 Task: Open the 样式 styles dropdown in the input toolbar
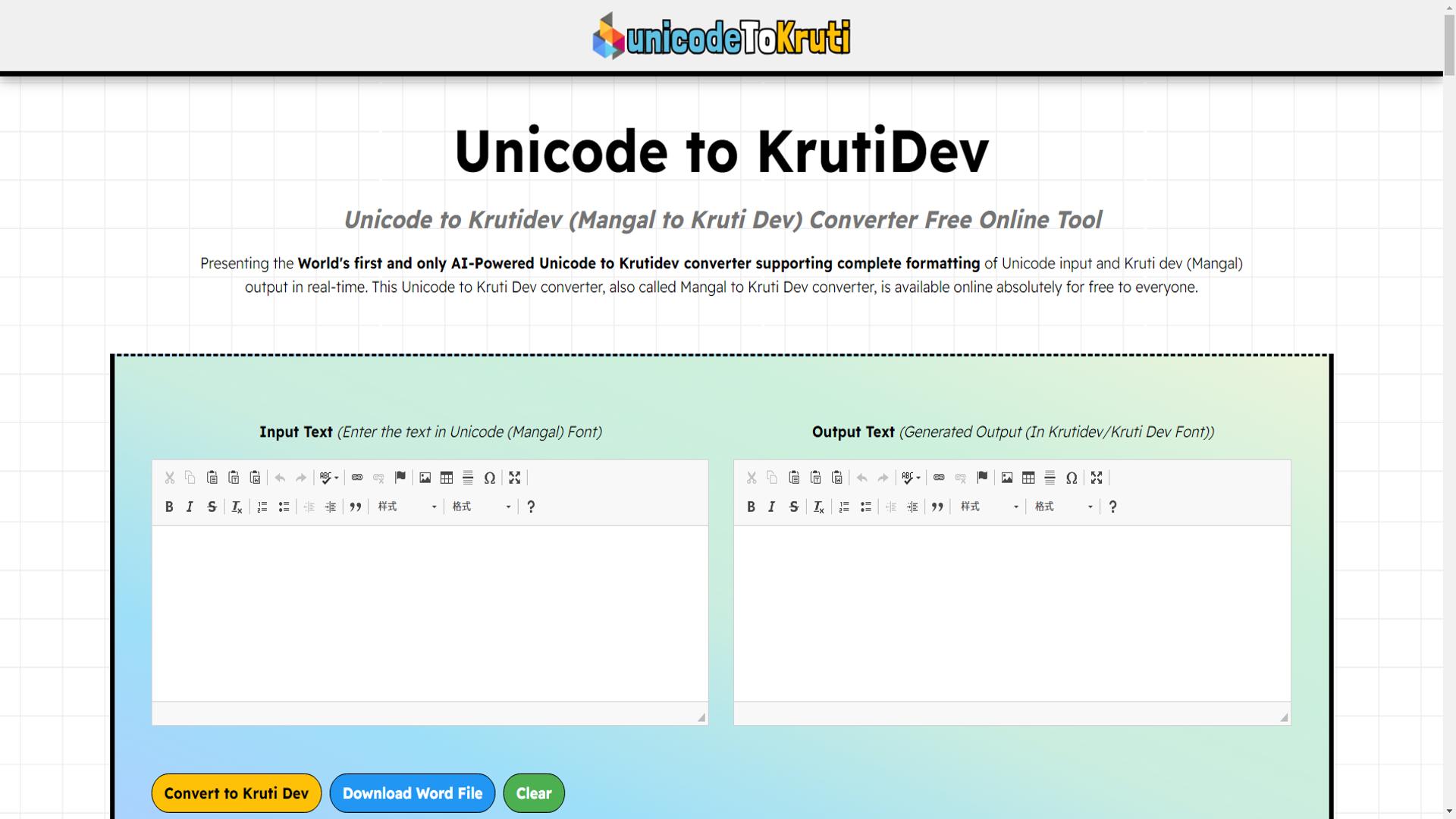coord(406,507)
